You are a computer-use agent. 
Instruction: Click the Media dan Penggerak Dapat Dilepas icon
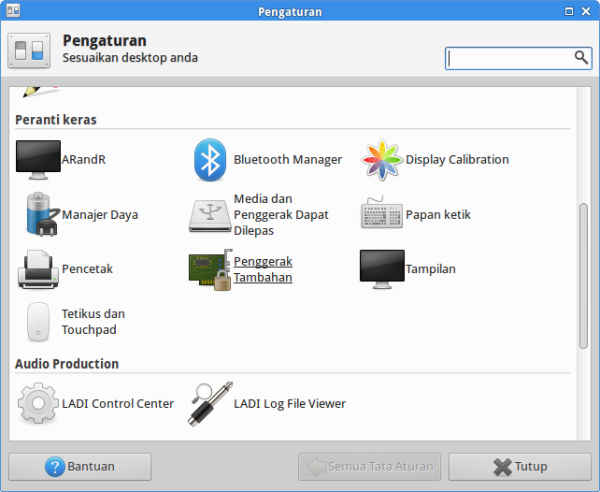pos(210,214)
